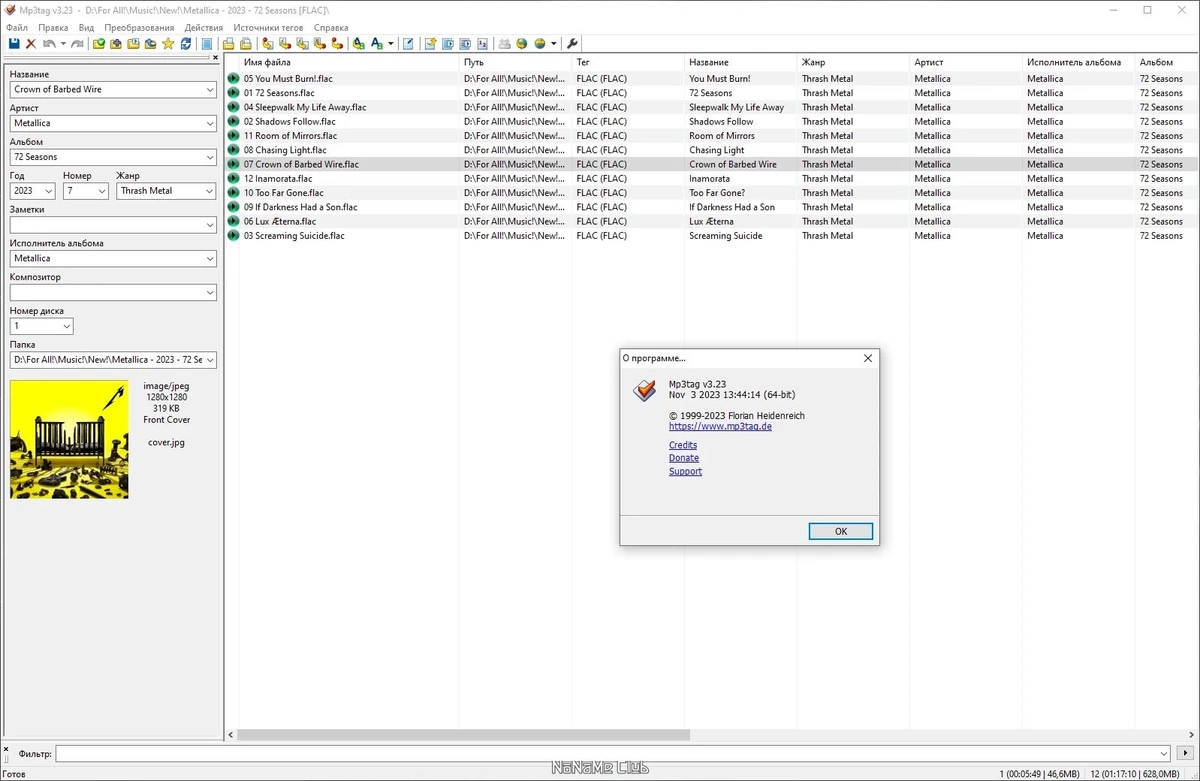Click the title cell Chasing Light

[x=717, y=150]
